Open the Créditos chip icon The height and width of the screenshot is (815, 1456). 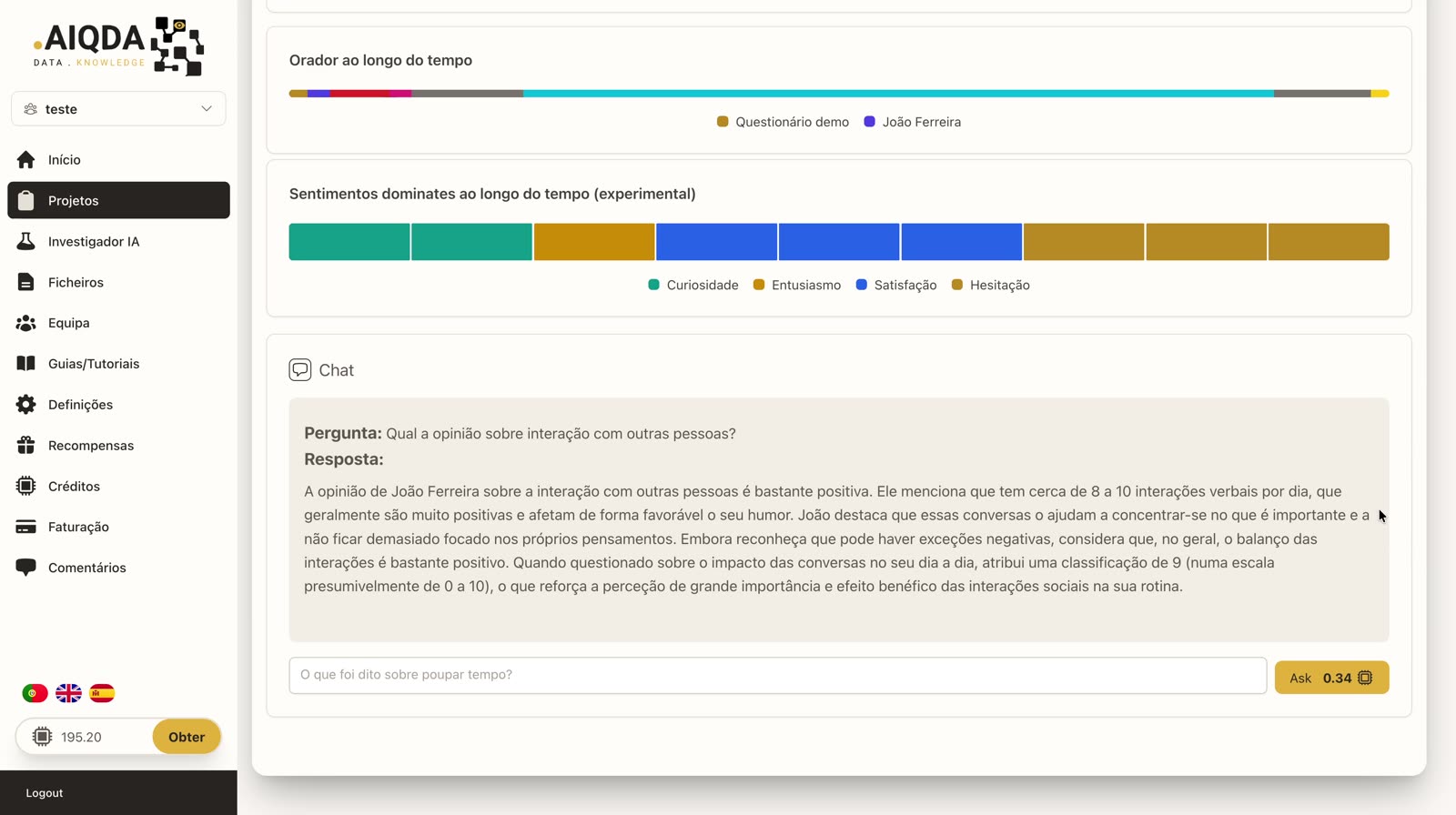(x=25, y=486)
